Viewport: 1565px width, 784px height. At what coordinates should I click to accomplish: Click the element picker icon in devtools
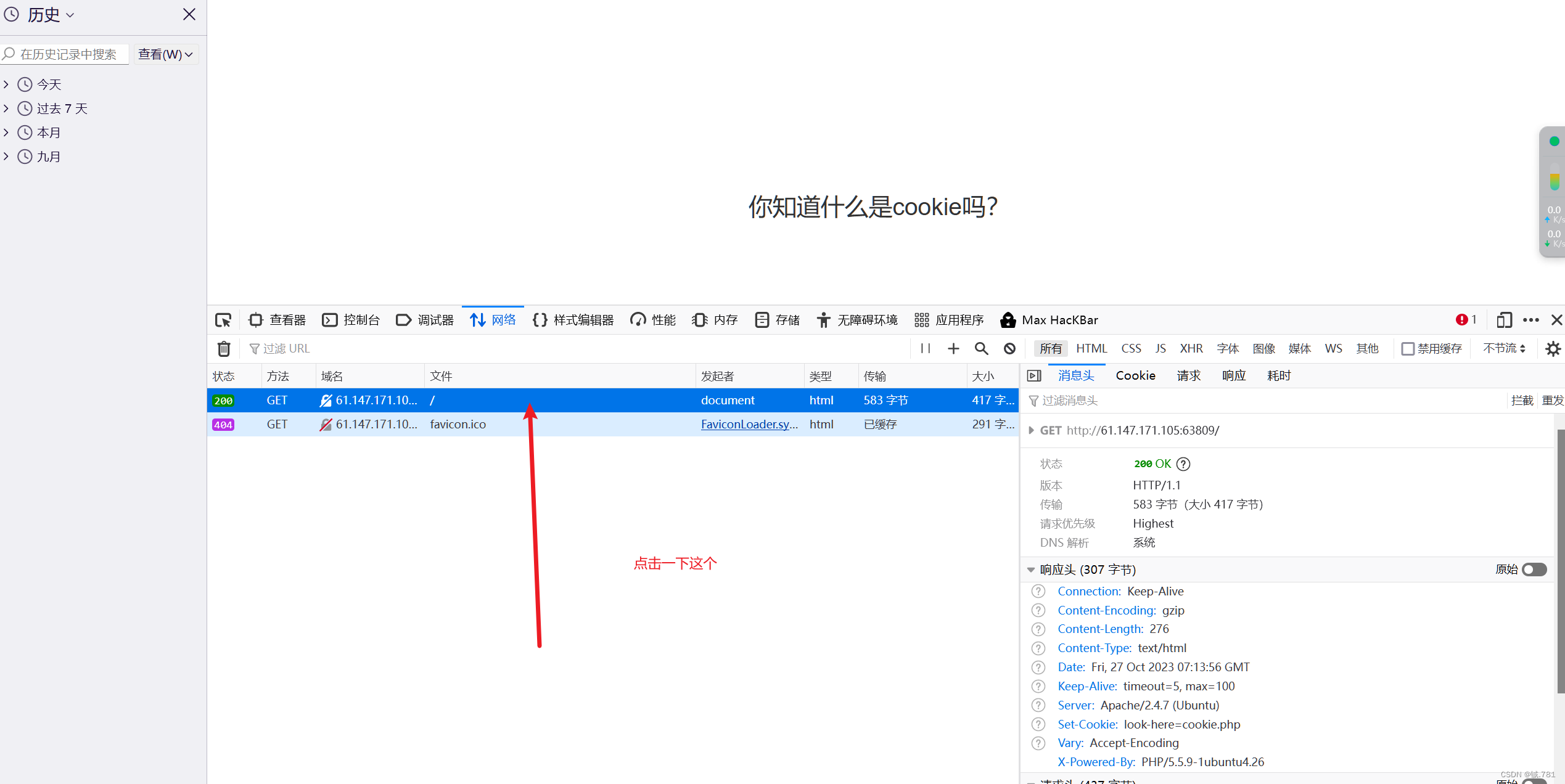pos(223,320)
